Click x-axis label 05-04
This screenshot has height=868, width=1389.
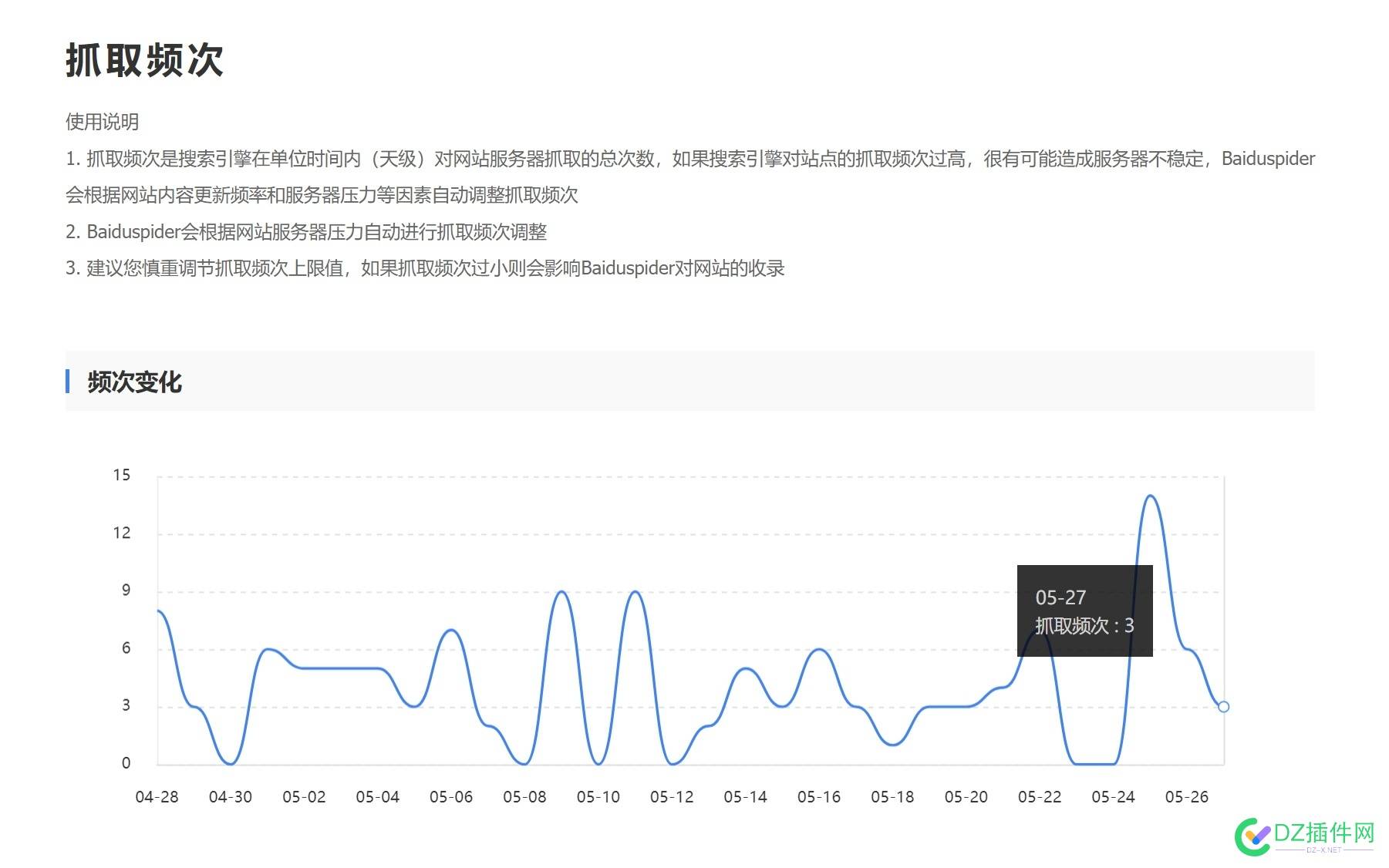coord(378,797)
